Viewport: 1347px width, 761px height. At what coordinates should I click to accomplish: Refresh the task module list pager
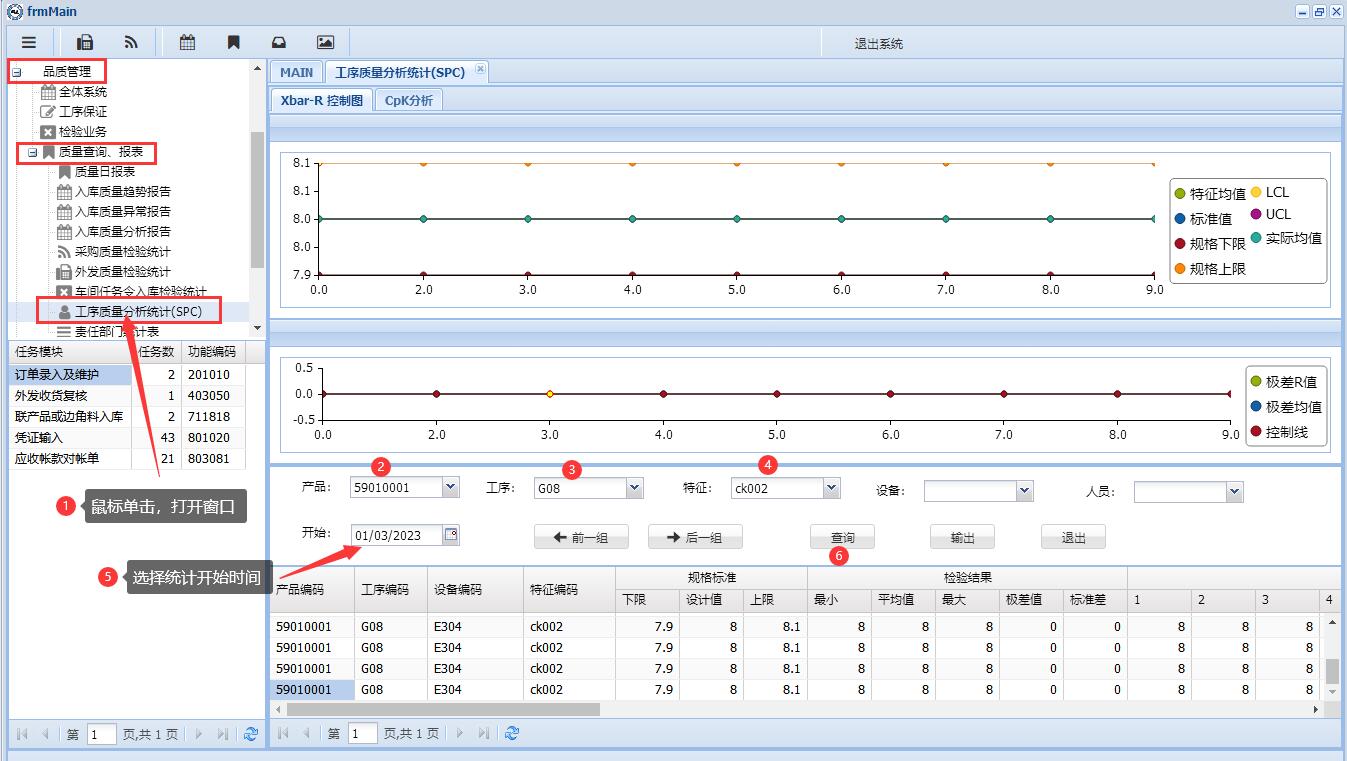tap(250, 734)
